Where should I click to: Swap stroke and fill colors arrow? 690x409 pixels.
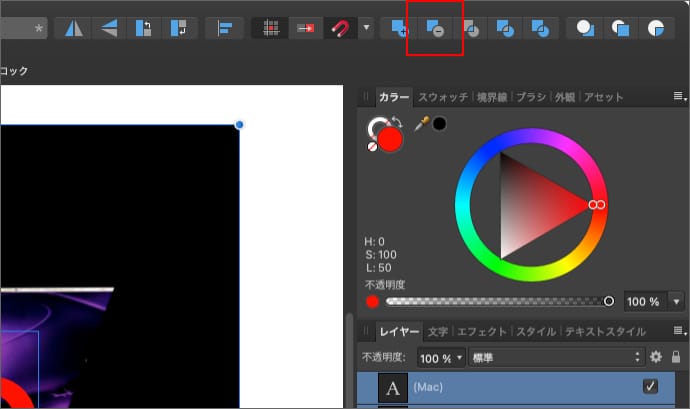(x=396, y=122)
